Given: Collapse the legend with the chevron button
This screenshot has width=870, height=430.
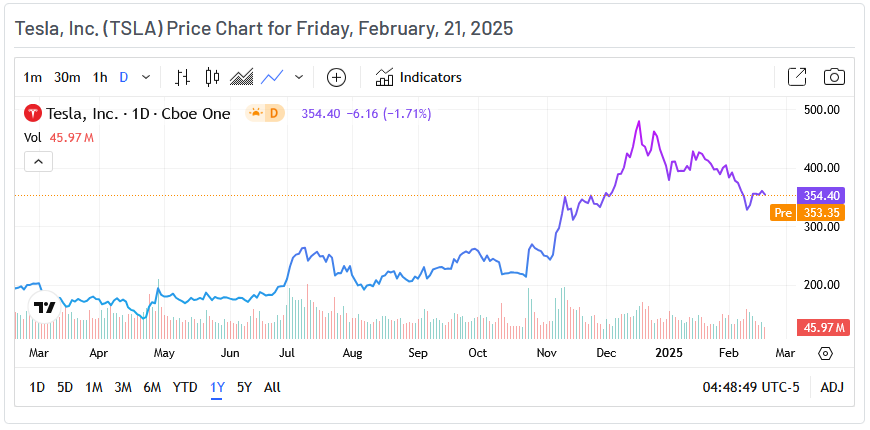Looking at the screenshot, I should (x=37, y=161).
